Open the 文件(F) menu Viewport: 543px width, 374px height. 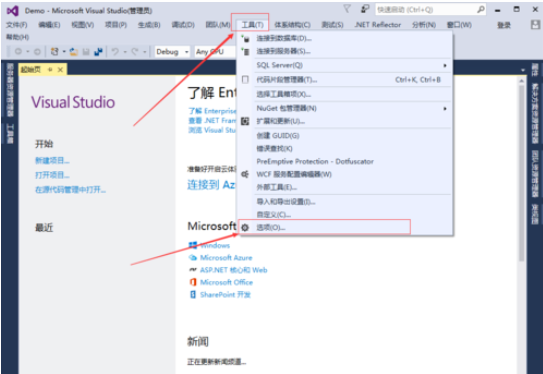click(17, 25)
